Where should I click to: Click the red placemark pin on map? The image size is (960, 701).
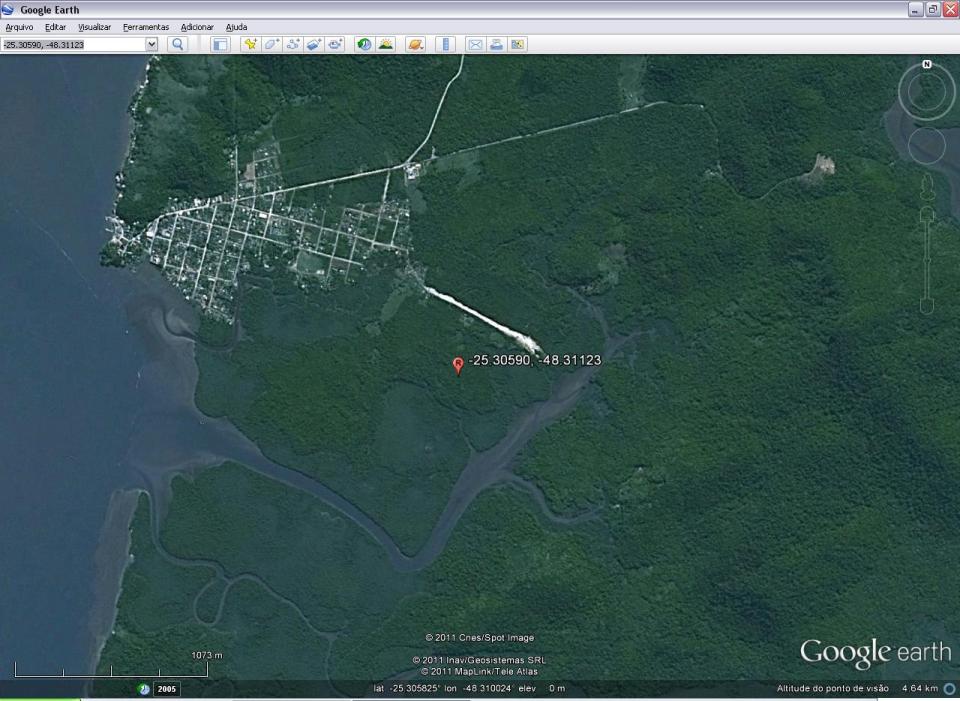[458, 365]
